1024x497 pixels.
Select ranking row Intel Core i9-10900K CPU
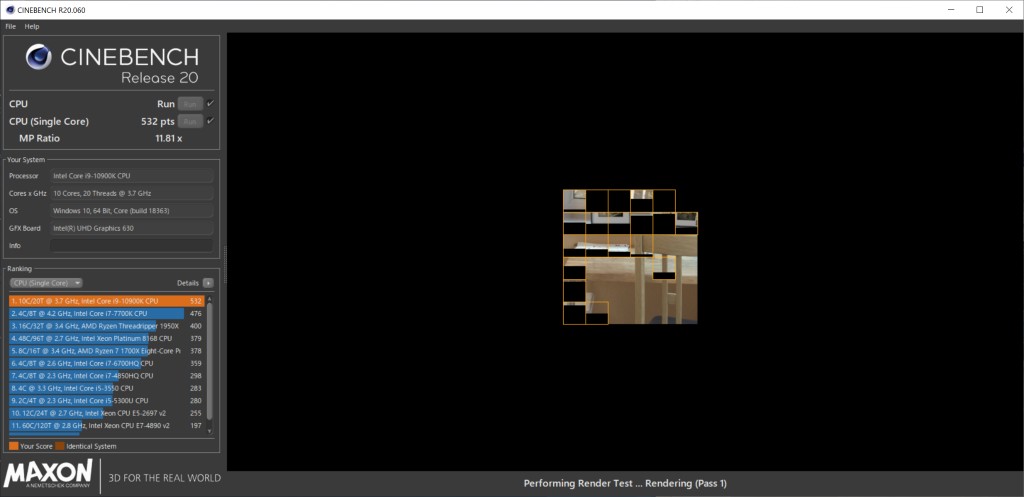[106, 301]
